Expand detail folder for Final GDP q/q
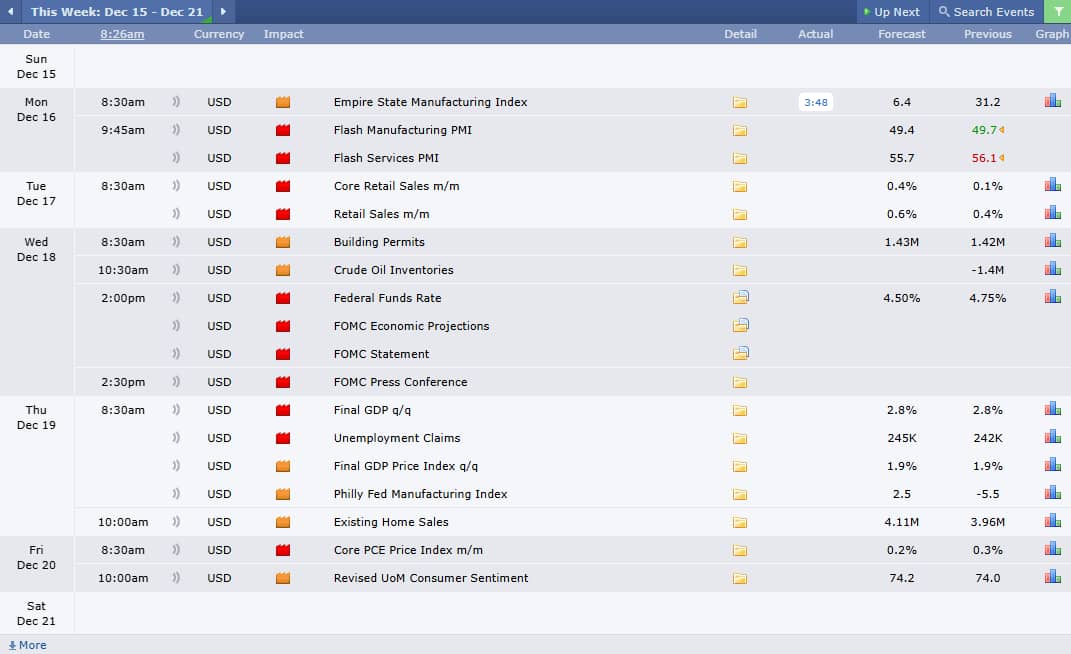 (740, 410)
